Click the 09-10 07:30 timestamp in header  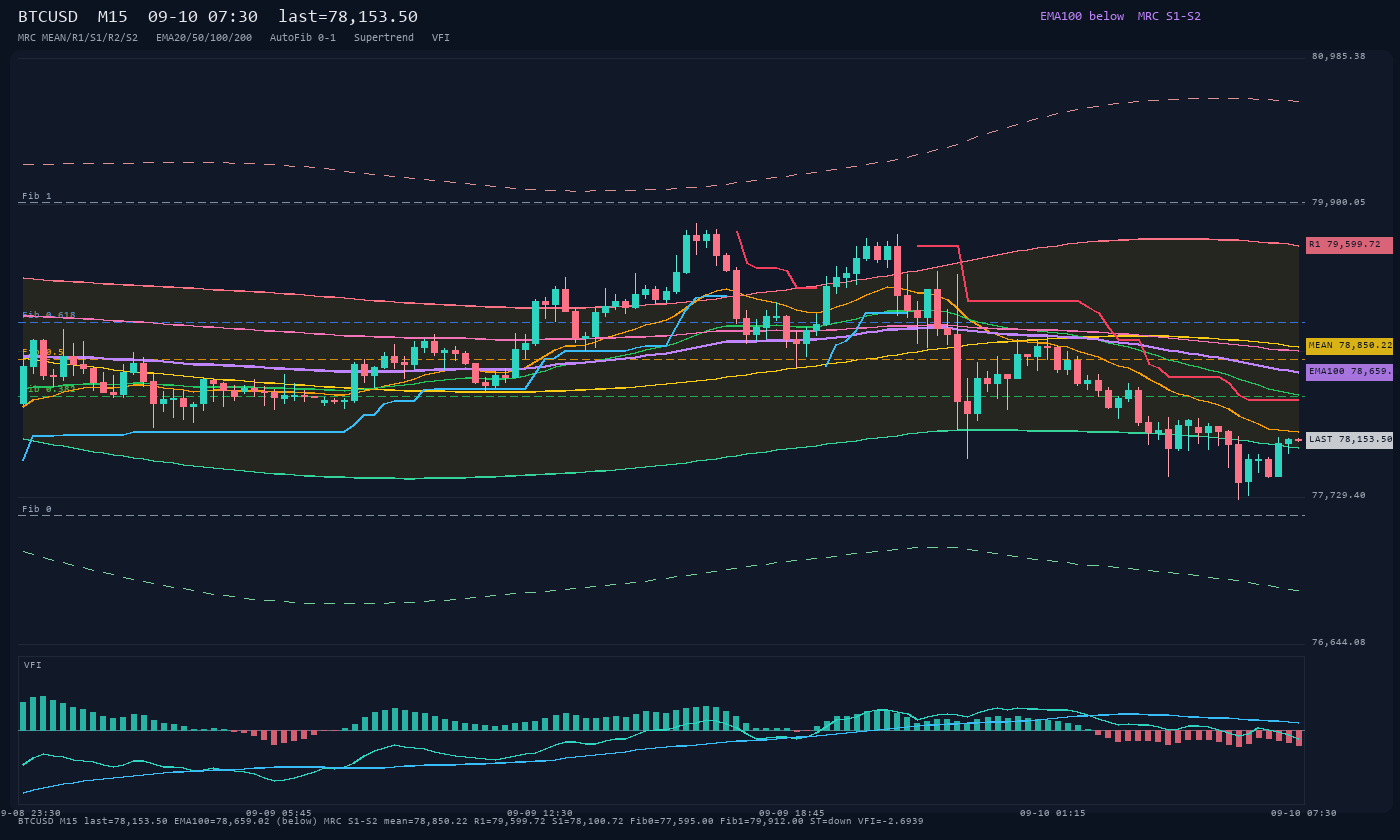tap(202, 17)
